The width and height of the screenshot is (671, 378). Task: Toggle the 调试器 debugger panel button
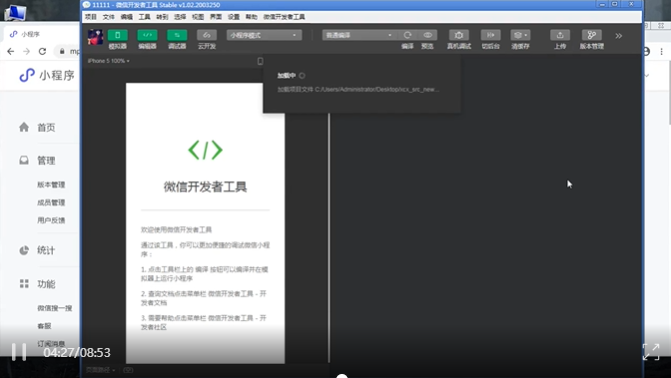(x=177, y=35)
